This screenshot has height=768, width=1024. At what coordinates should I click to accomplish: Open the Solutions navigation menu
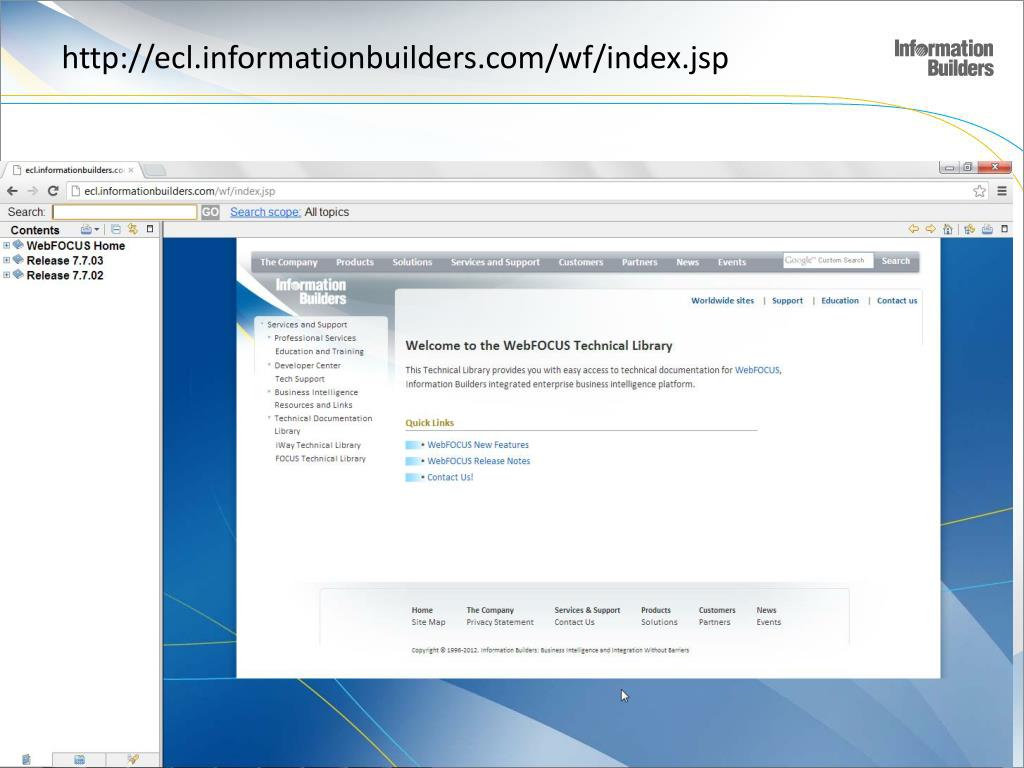412,262
